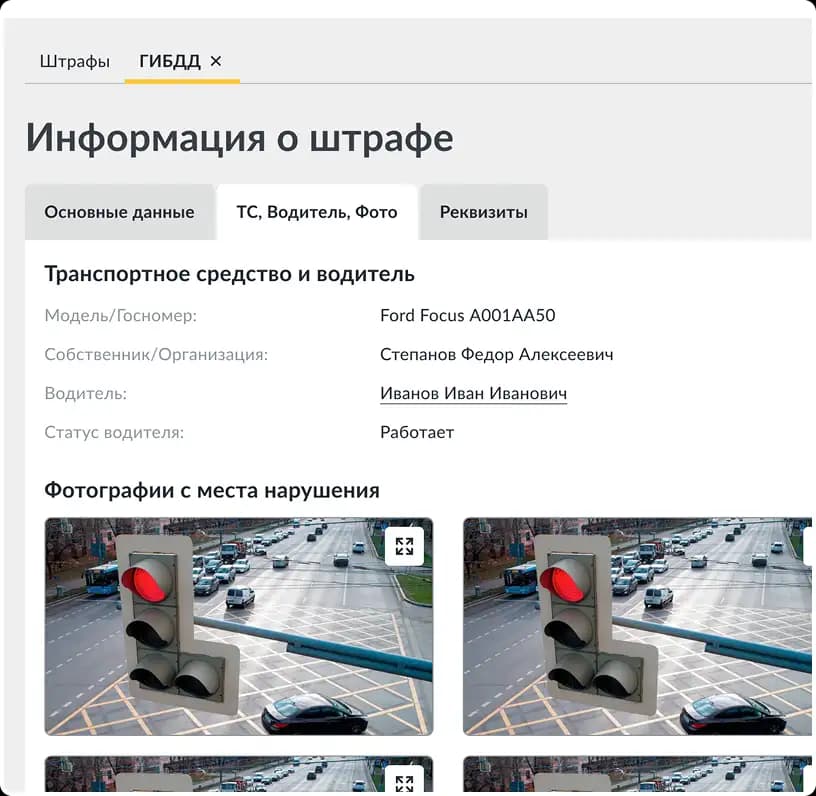The height and width of the screenshot is (796, 816).
Task: Click the driver status value Работает
Action: (x=417, y=432)
